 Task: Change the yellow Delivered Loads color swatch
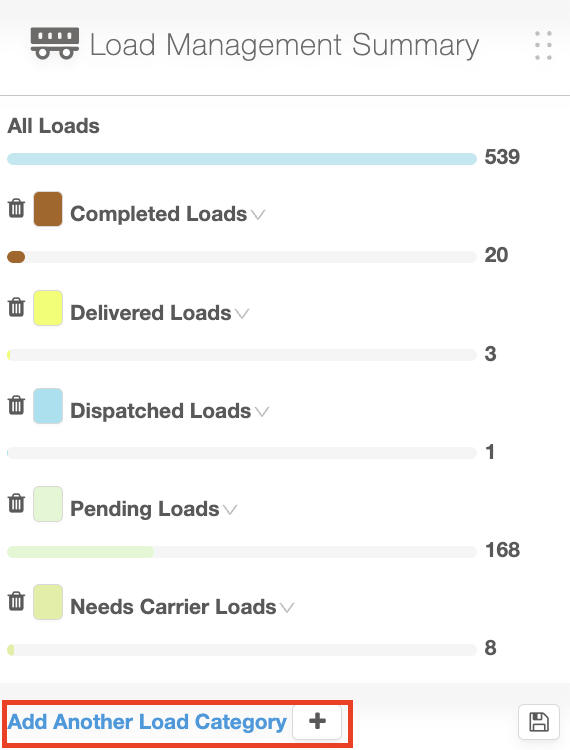pos(48,308)
